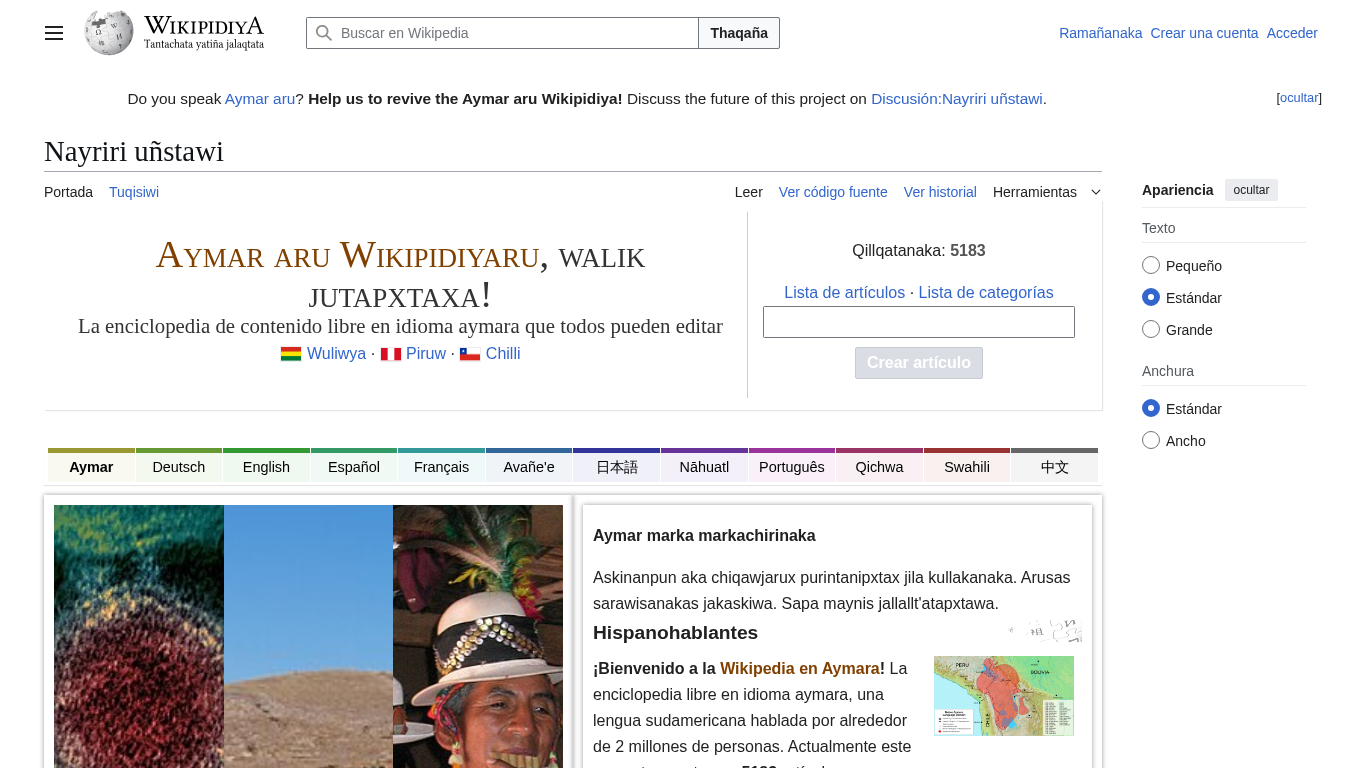Hide the Apariencia panel with ocultar
The height and width of the screenshot is (768, 1366).
(x=1251, y=190)
